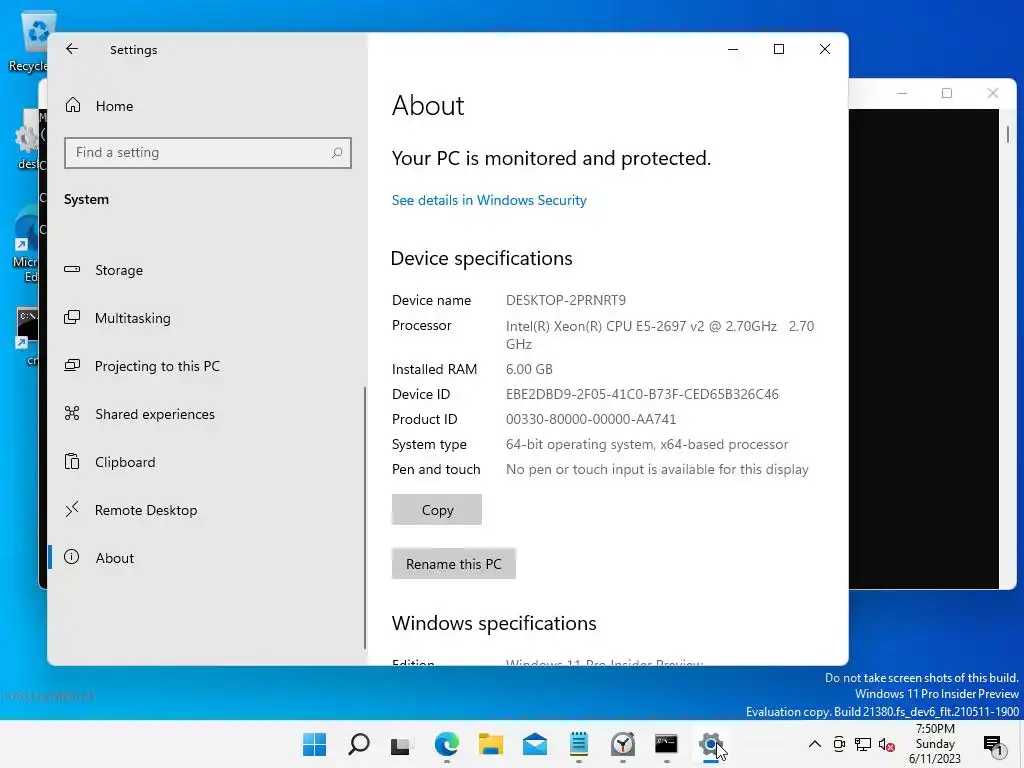The image size is (1024, 768).
Task: Click the search magnifier in Find a setting
Action: (x=337, y=153)
